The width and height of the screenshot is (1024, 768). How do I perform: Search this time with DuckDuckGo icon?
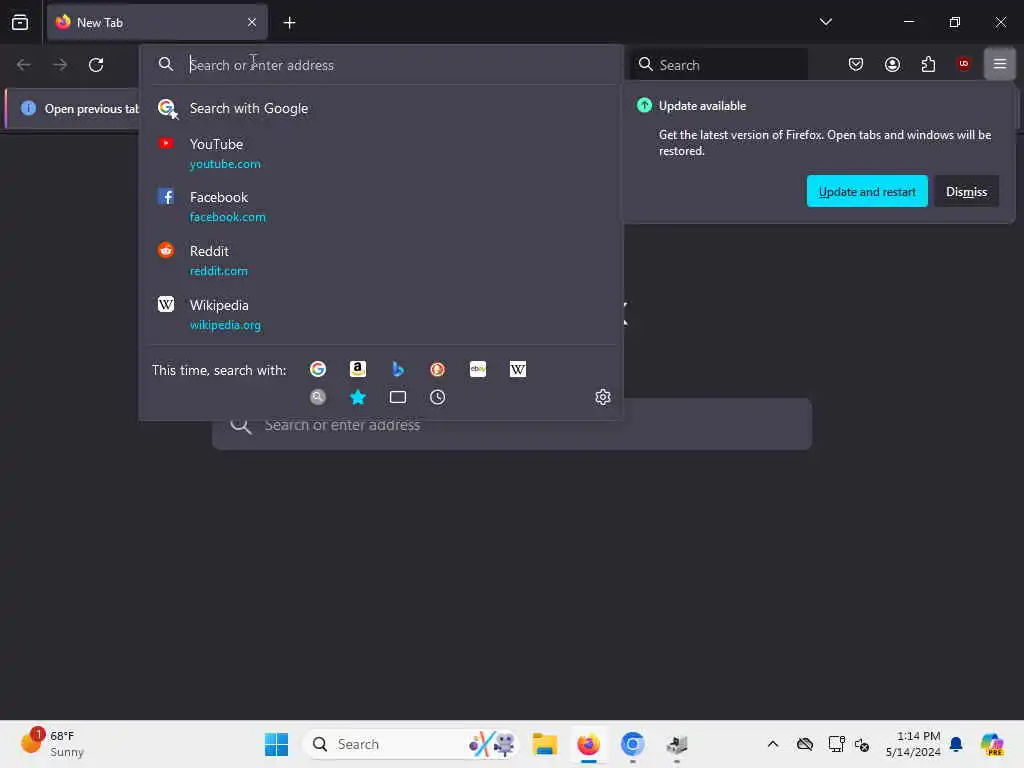[438, 370]
